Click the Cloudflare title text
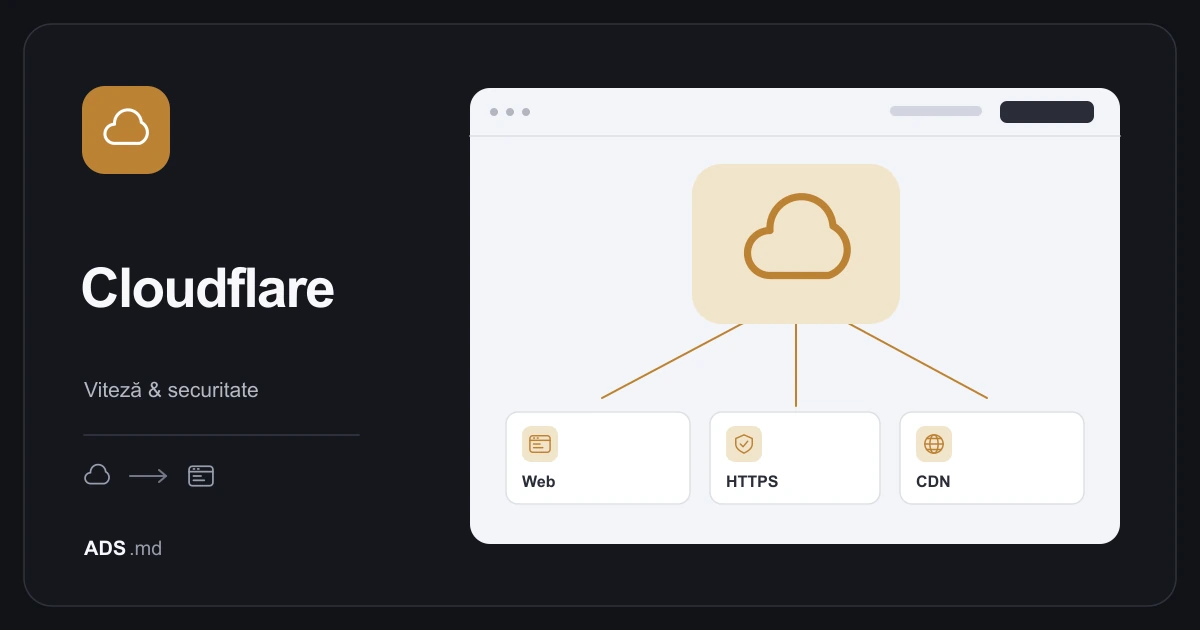The height and width of the screenshot is (630, 1200). pyautogui.click(x=208, y=289)
